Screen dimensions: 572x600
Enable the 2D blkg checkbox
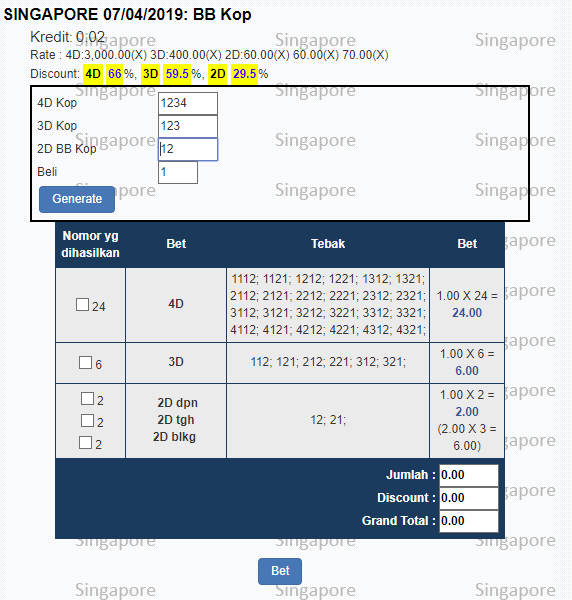point(85,442)
